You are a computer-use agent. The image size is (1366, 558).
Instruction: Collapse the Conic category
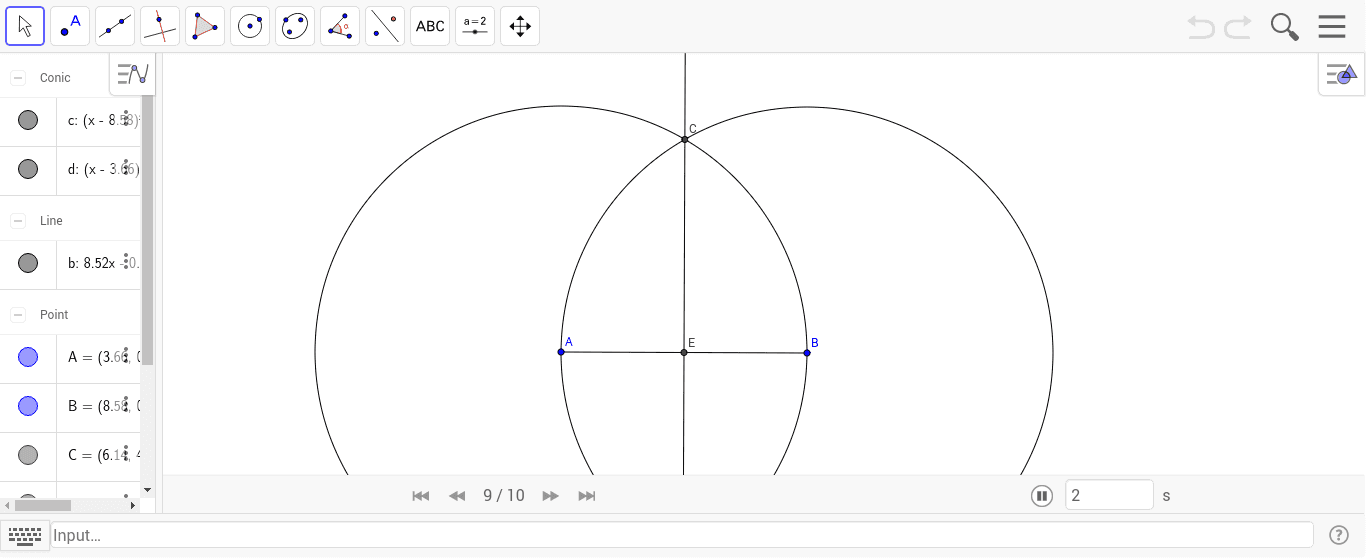coord(18,78)
